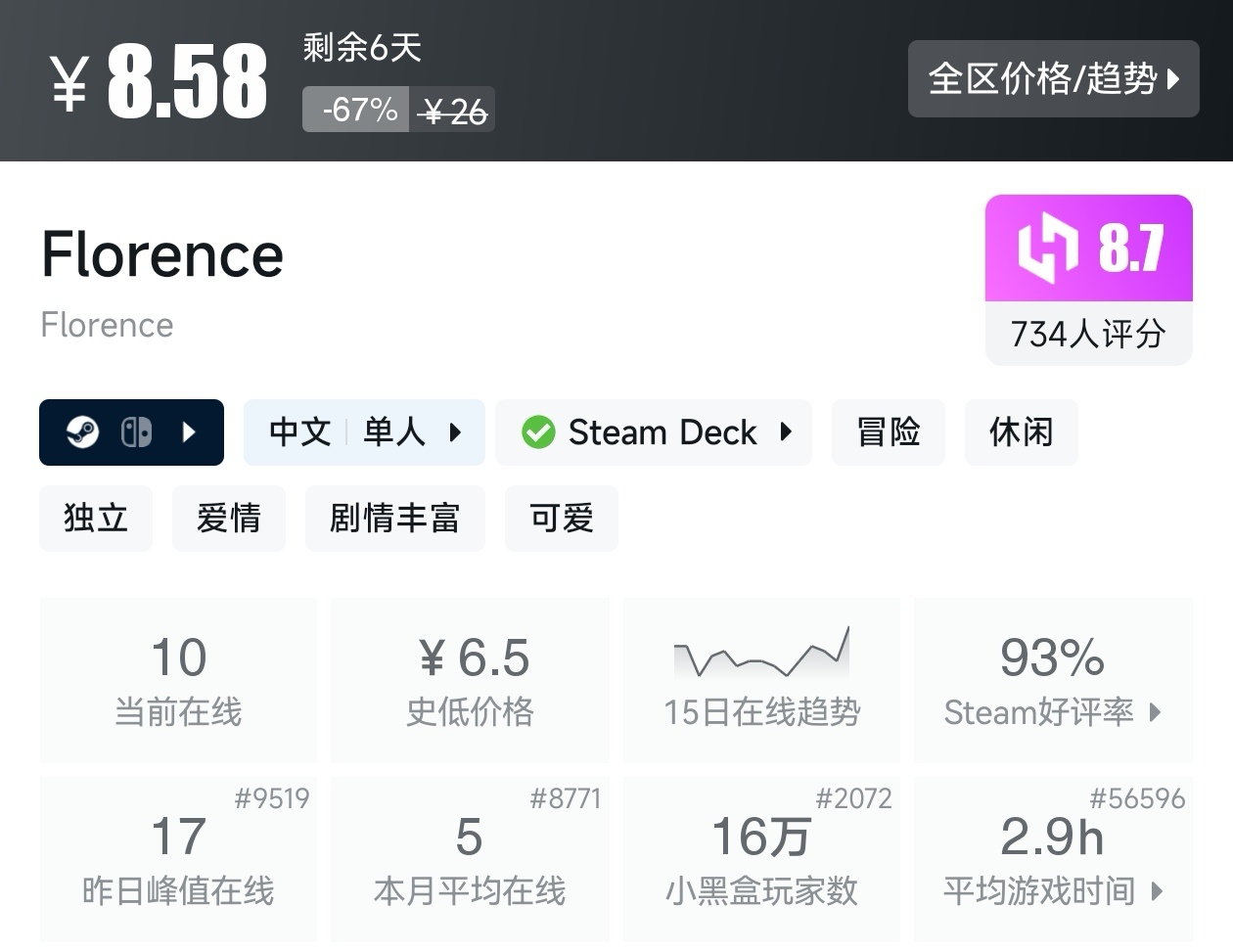This screenshot has width=1233, height=952.
Task: Select the 冒险 genre tag
Action: [x=888, y=431]
